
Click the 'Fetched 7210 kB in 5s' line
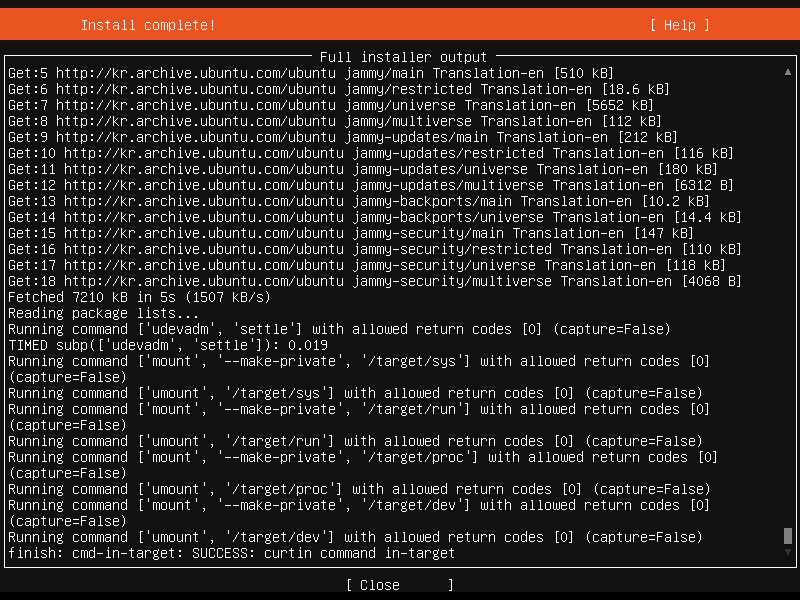pyautogui.click(x=139, y=297)
